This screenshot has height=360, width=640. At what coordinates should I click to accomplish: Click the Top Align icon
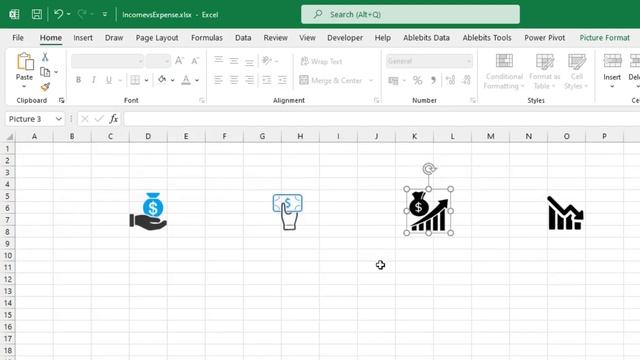tap(218, 61)
